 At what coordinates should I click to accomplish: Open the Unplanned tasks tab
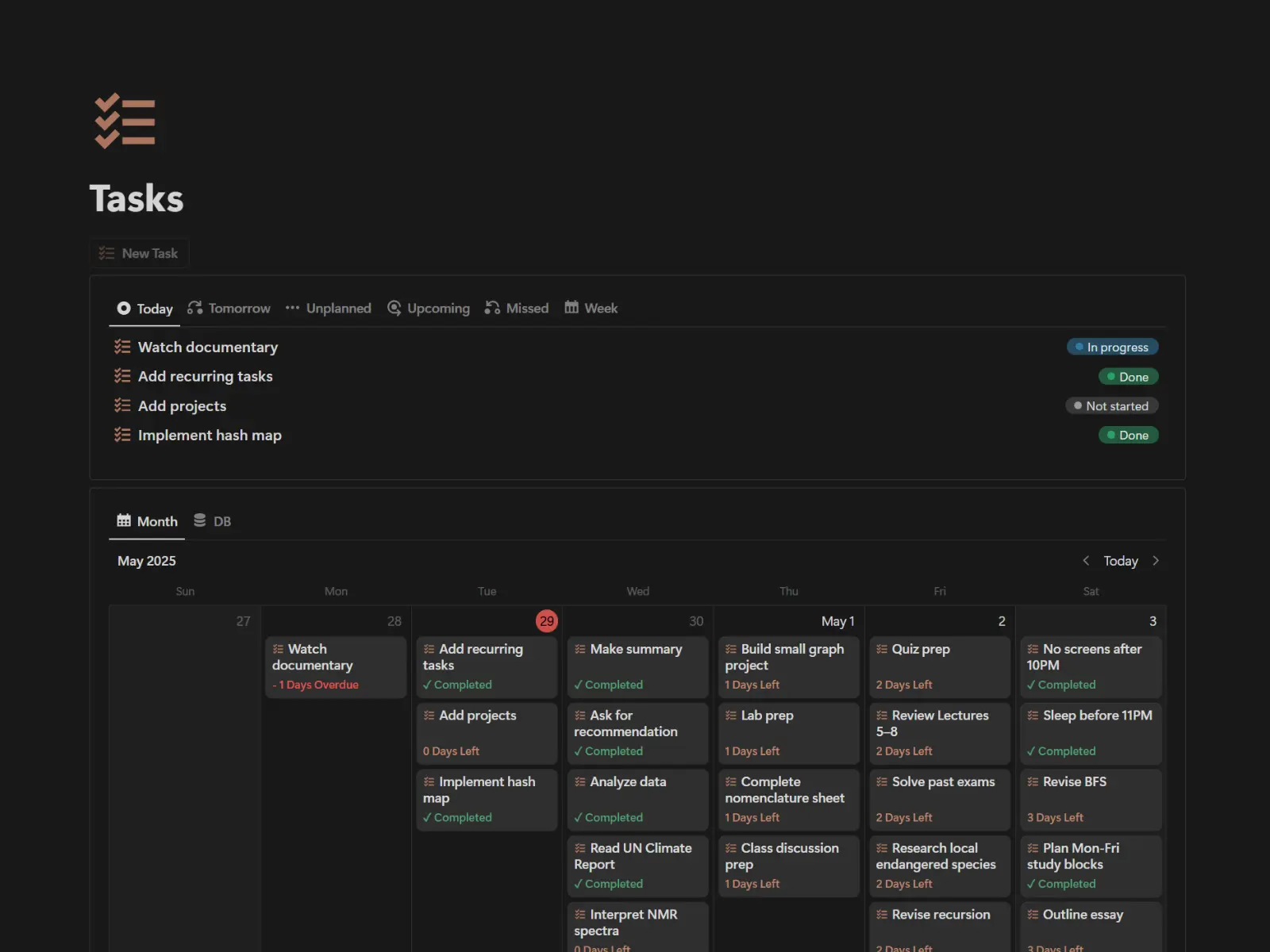(x=329, y=308)
